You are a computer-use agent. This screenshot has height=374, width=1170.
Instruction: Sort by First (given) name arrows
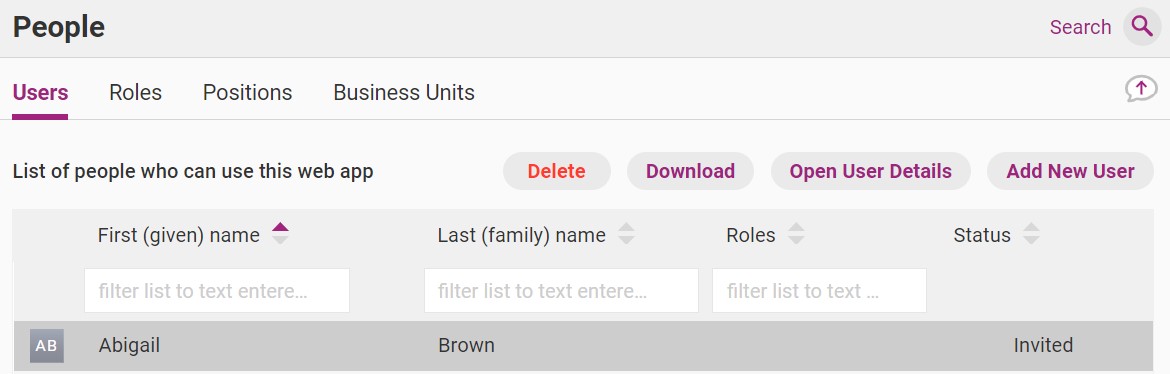pos(280,234)
